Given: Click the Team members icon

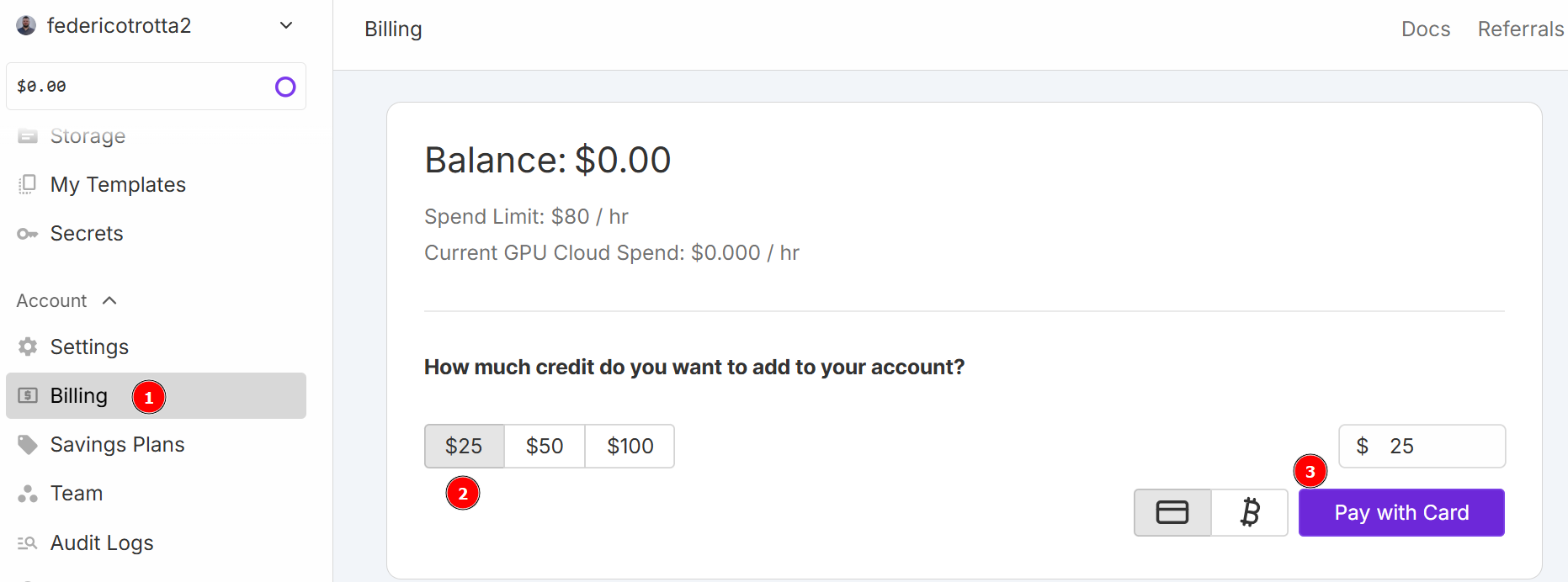Looking at the screenshot, I should 28,493.
